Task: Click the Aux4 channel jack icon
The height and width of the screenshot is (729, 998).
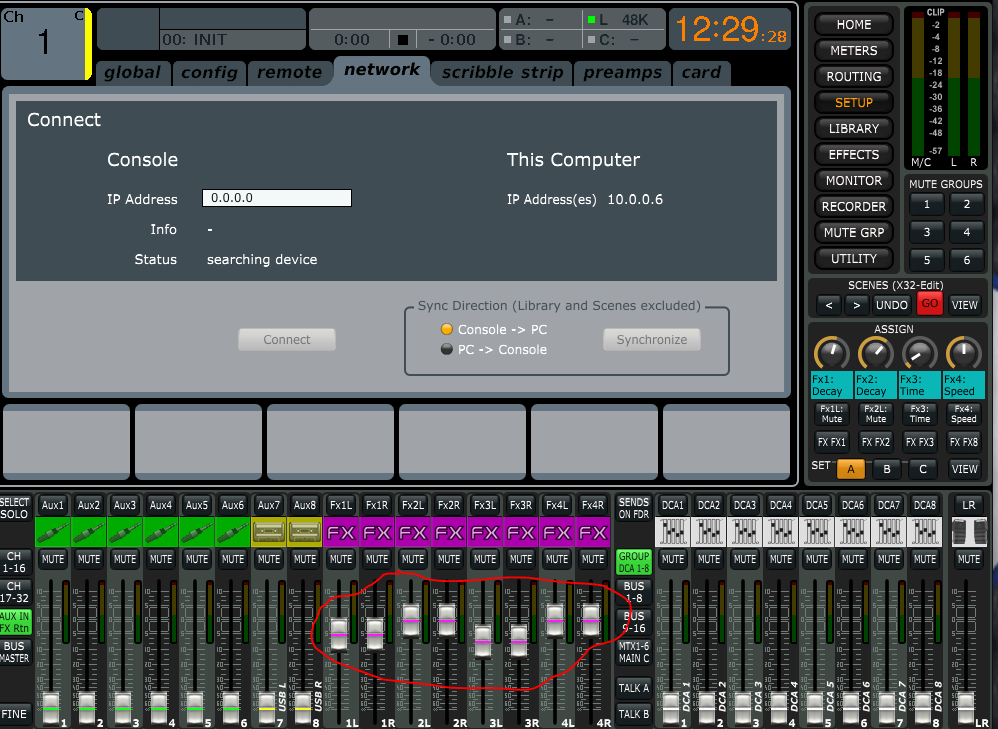Action: point(160,532)
